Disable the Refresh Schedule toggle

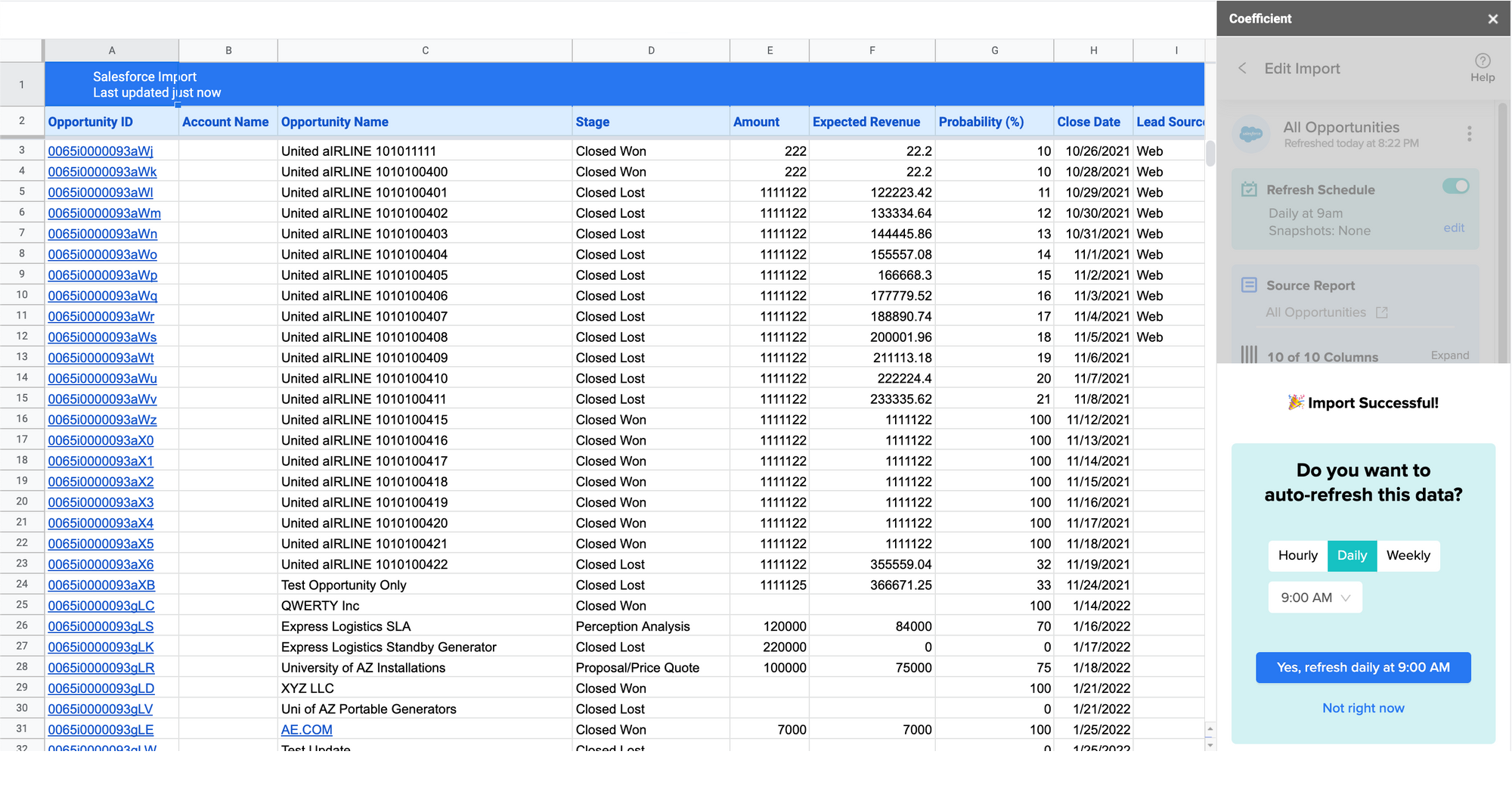[x=1455, y=186]
